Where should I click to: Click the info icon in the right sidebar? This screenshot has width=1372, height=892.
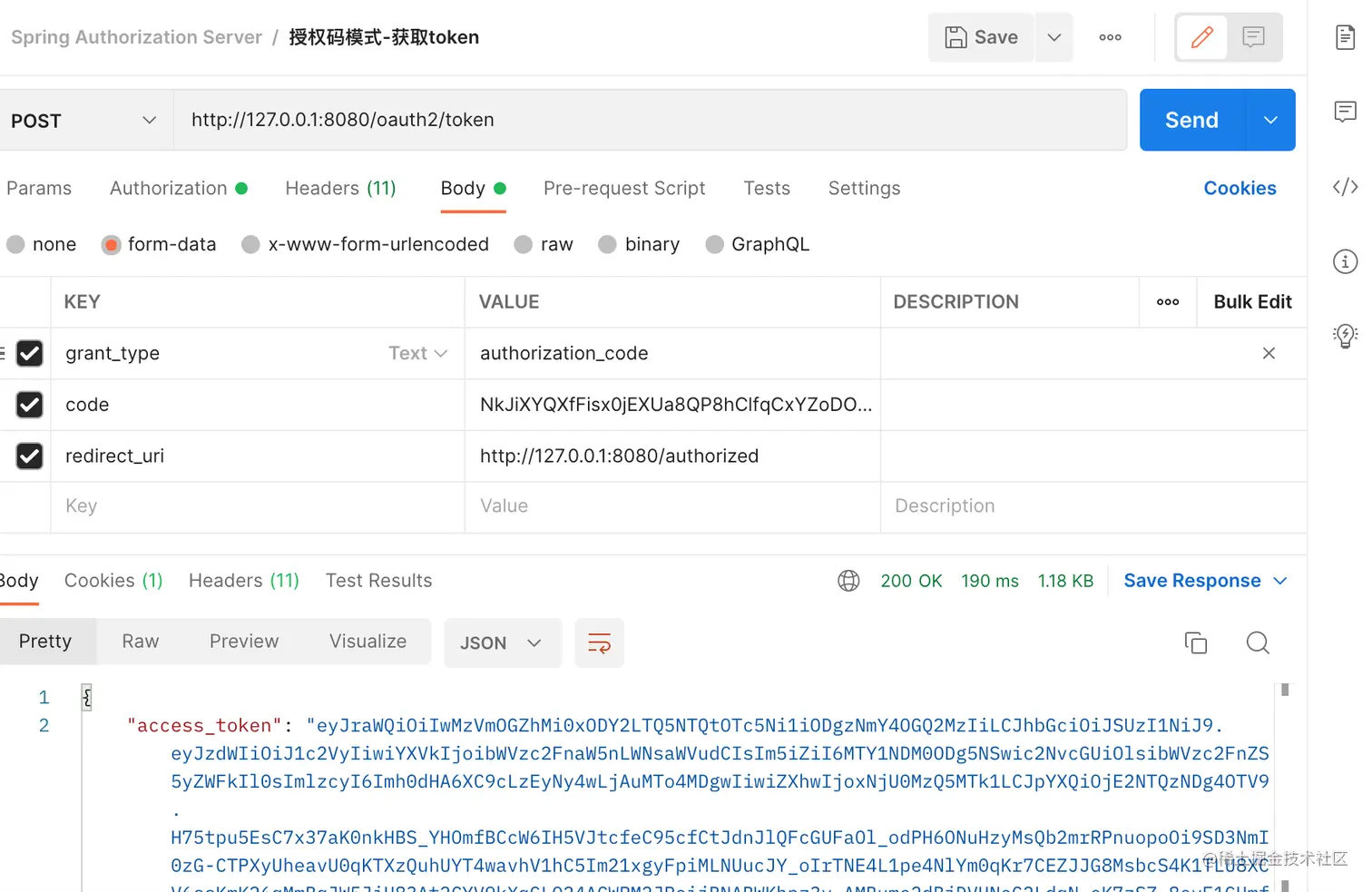[x=1345, y=260]
